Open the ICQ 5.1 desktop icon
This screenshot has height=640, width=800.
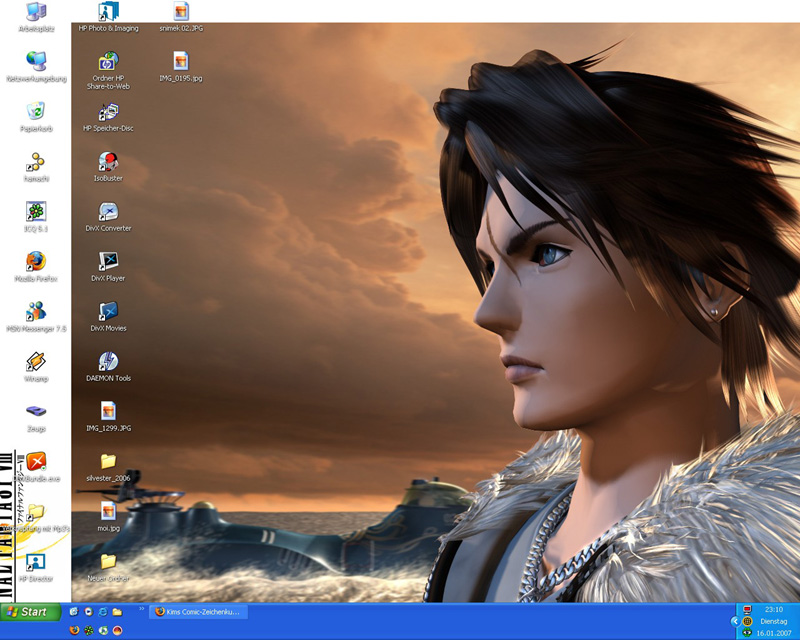click(36, 212)
